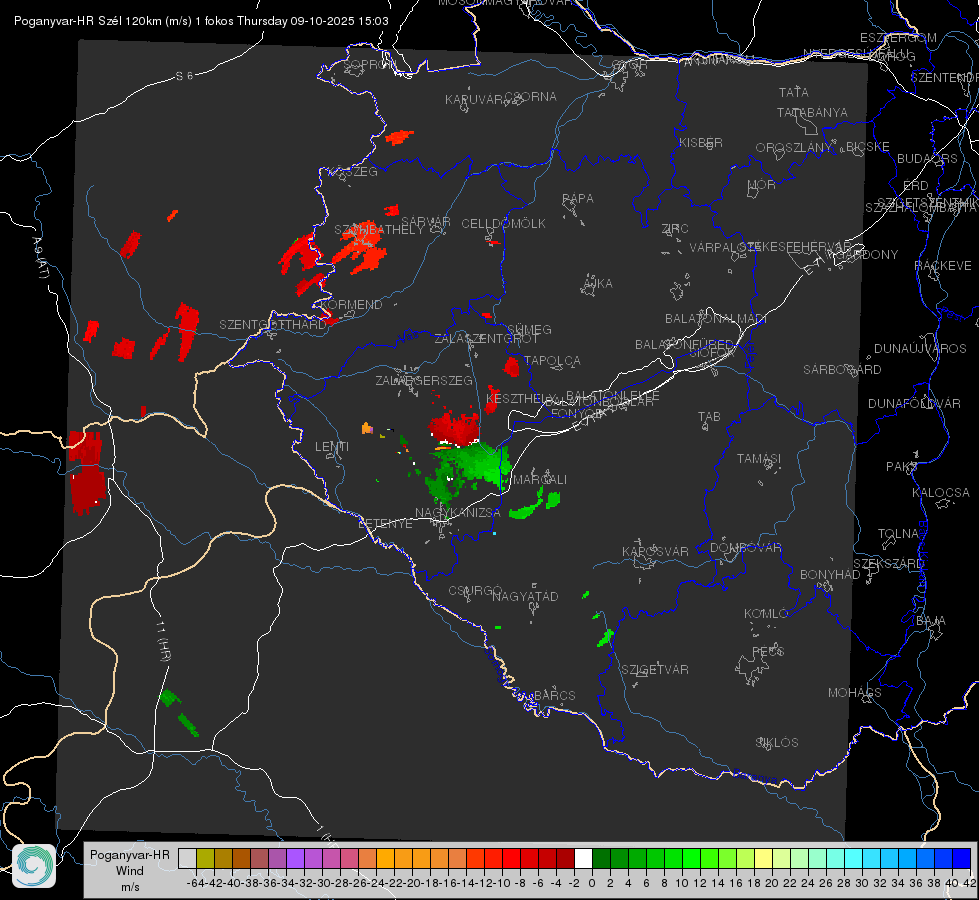Click the BONYHAD city label

tap(830, 575)
